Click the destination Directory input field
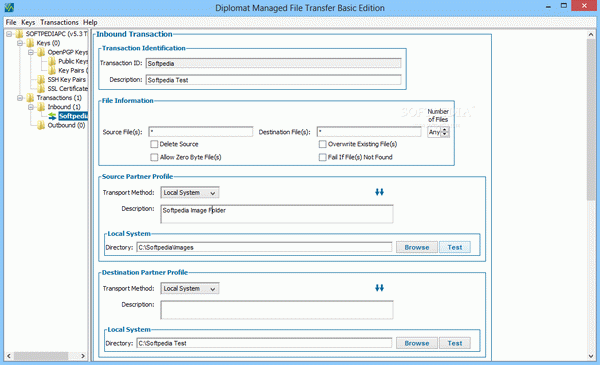 [264, 344]
